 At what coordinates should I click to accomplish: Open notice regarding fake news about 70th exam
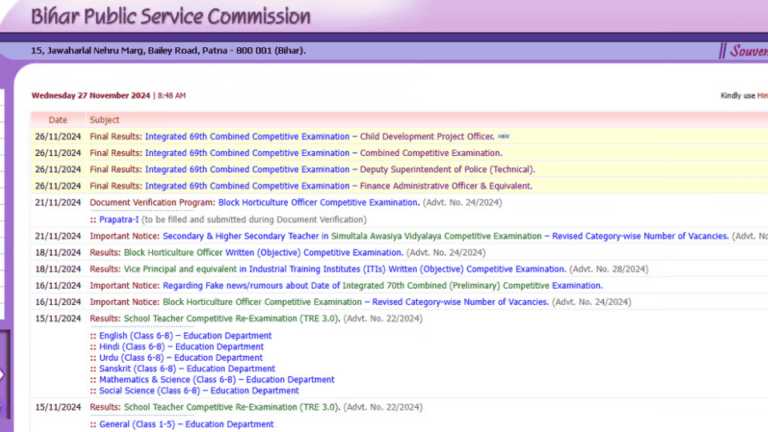tap(383, 286)
